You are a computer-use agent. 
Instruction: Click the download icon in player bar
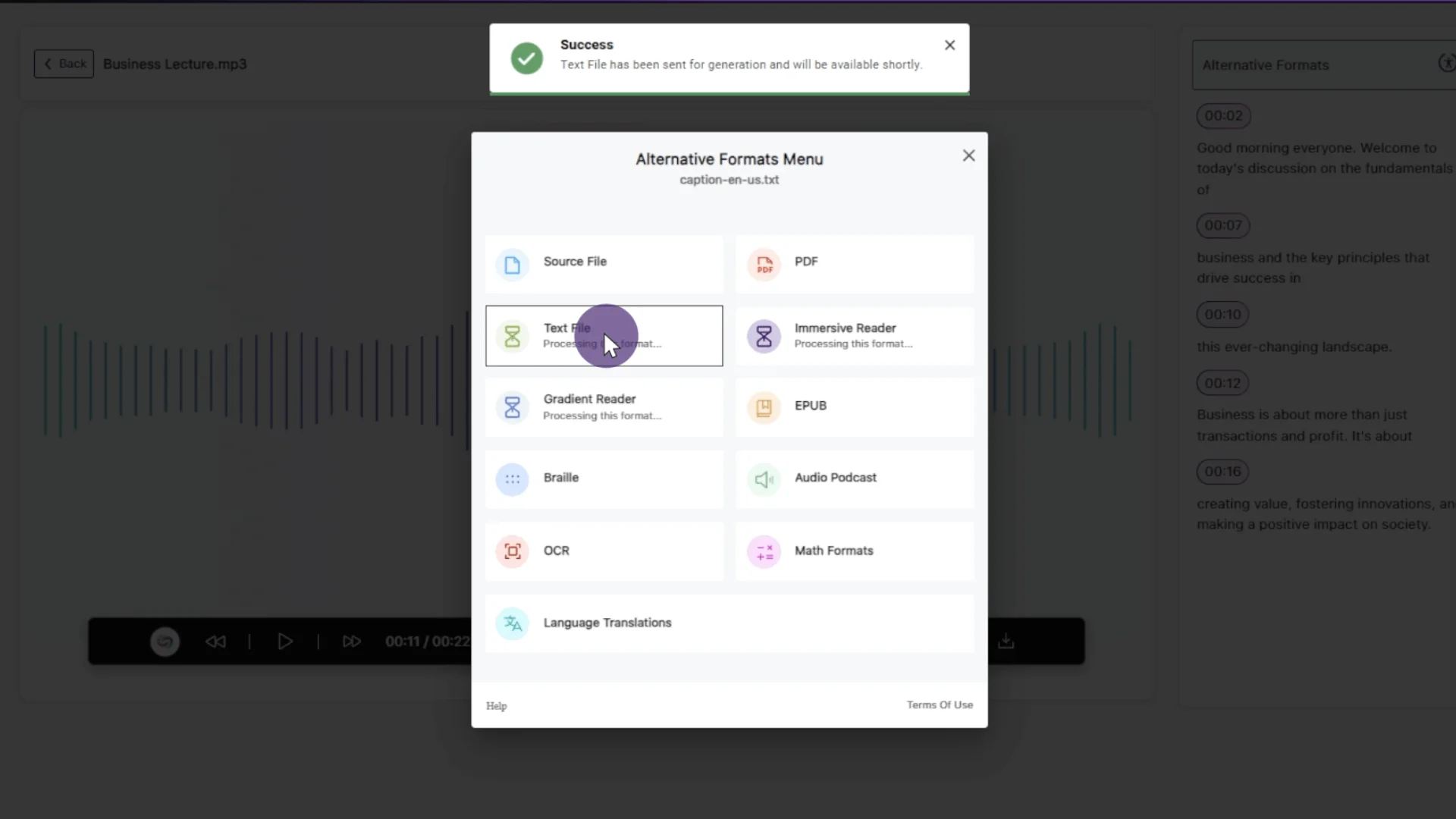(x=1006, y=642)
